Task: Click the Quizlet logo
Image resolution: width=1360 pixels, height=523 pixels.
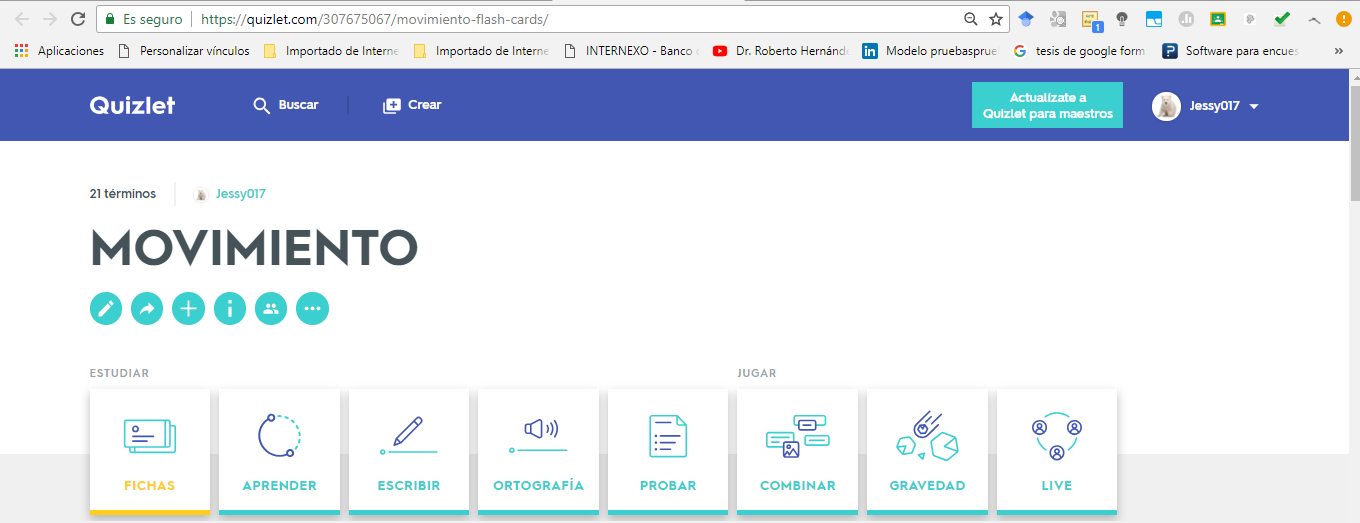Action: coord(132,105)
